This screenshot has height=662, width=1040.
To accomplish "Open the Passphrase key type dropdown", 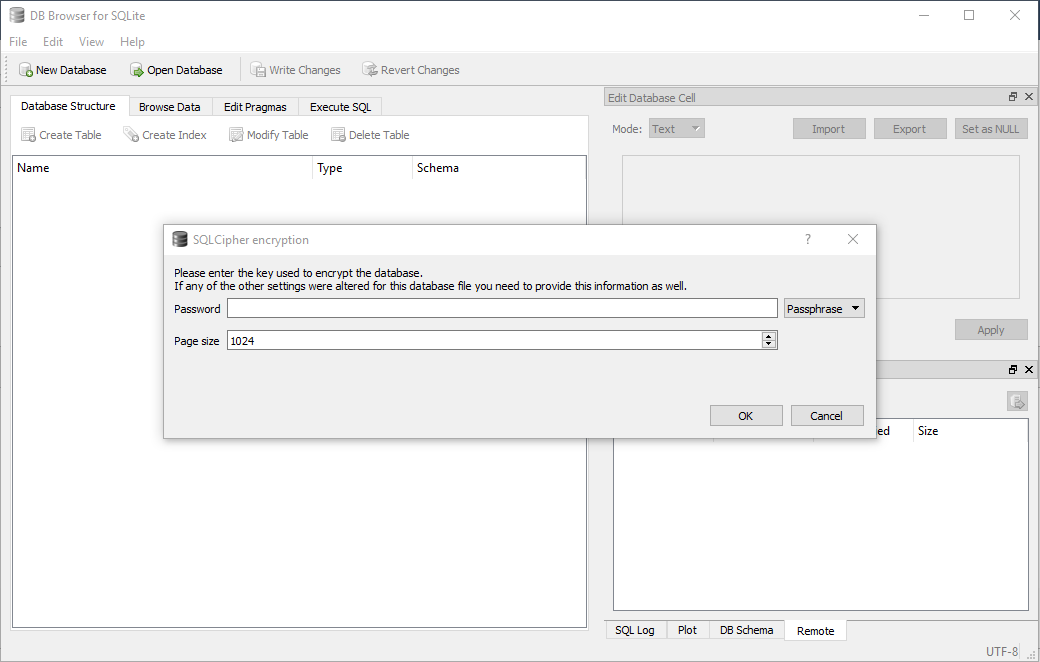I will 824,308.
